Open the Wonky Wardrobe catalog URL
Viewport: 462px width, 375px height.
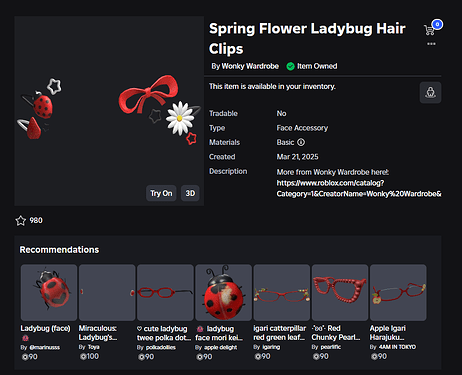tap(359, 188)
